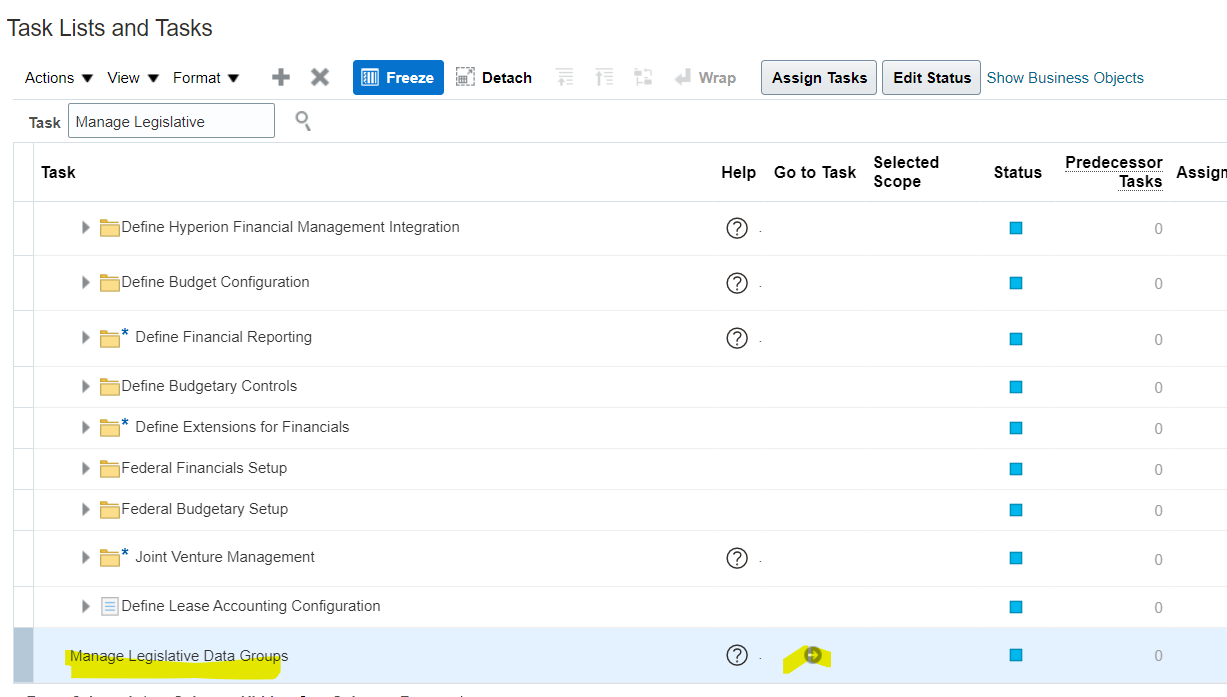Open help for Define Budget Configuration
This screenshot has height=697, width=1227.
tap(737, 283)
